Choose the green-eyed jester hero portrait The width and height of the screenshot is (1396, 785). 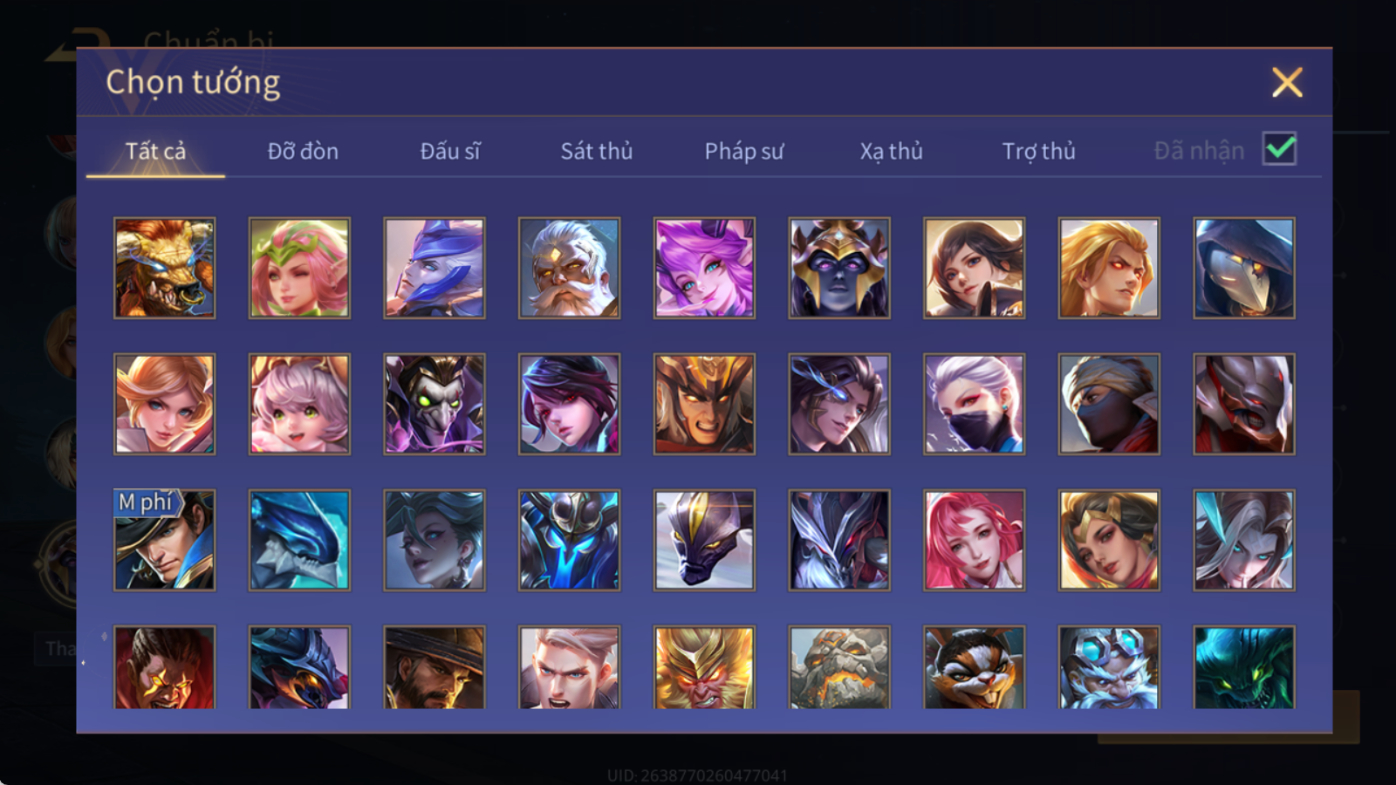click(434, 404)
